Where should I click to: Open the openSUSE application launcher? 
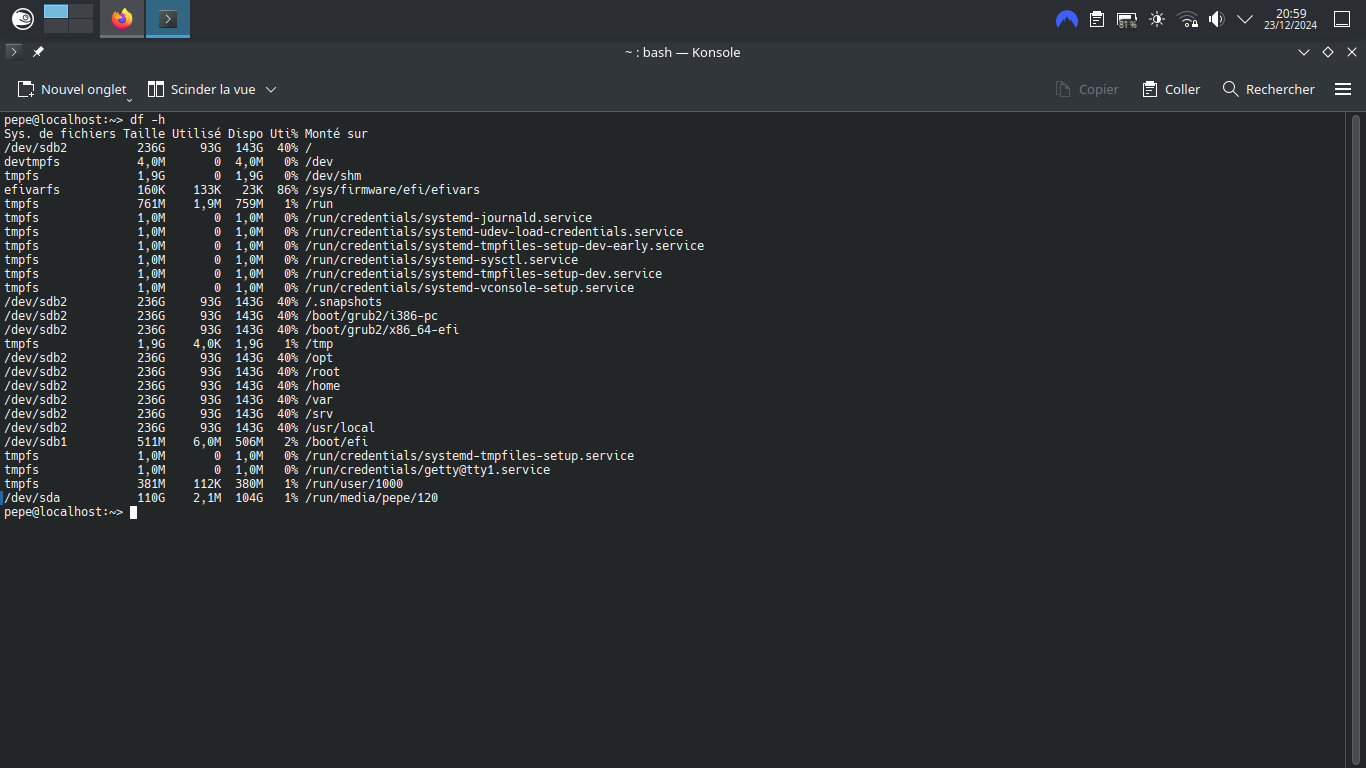click(22, 18)
